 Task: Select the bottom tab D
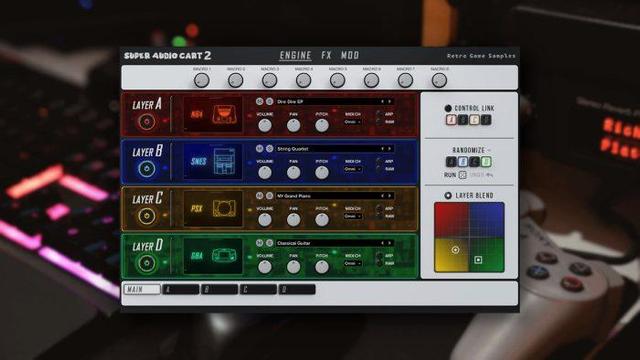coord(297,289)
